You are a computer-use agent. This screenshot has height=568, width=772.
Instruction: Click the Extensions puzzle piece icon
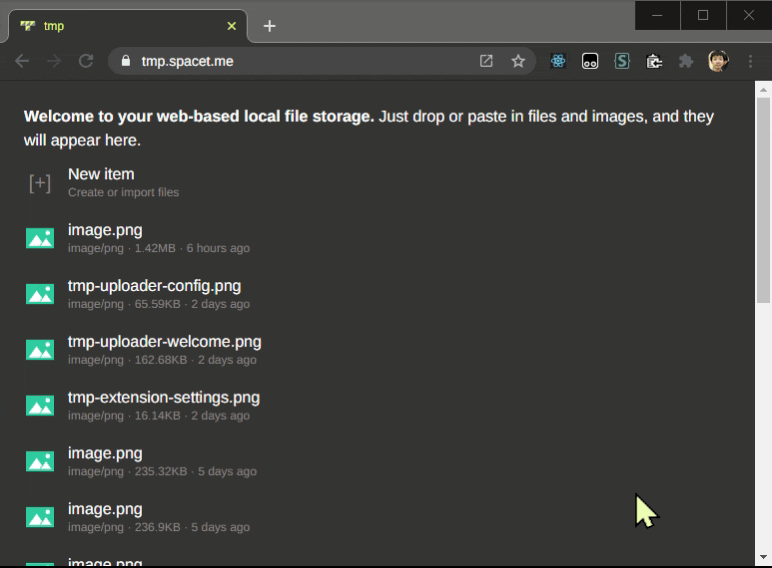pos(686,61)
